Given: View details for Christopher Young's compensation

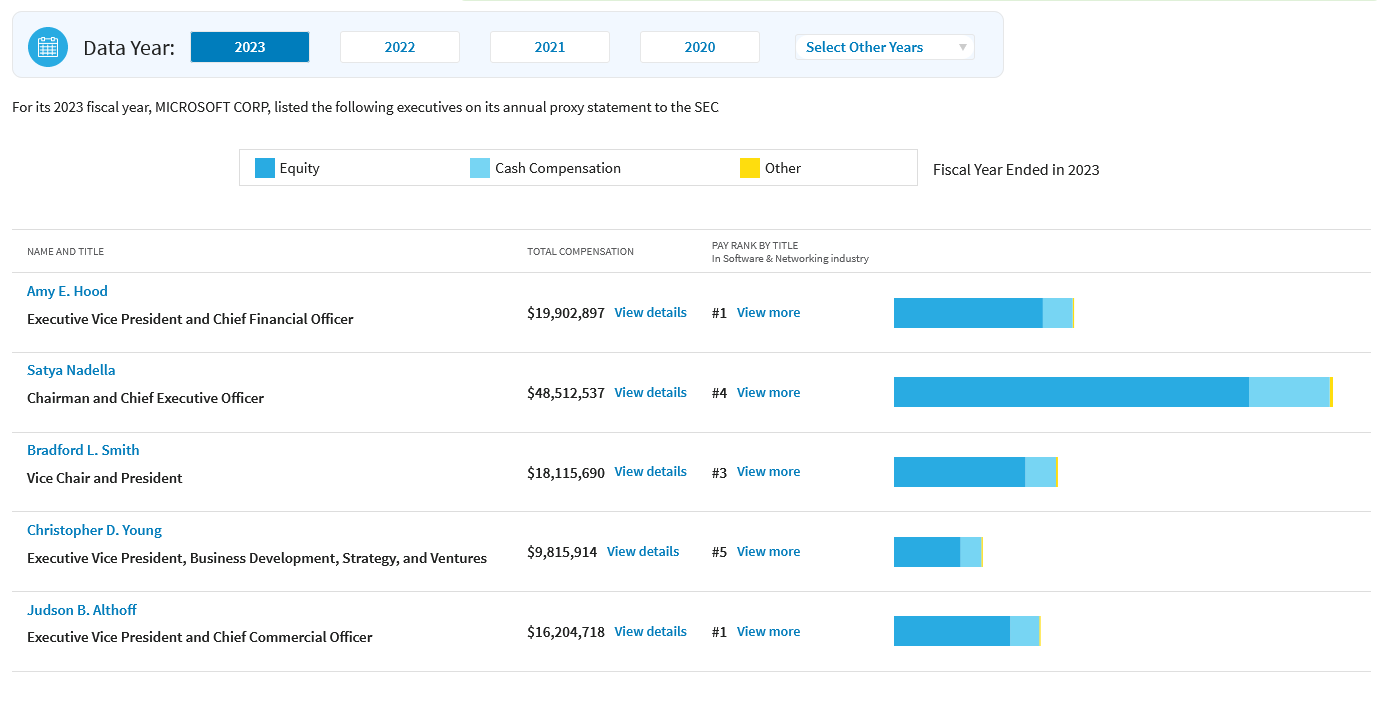Looking at the screenshot, I should point(643,551).
